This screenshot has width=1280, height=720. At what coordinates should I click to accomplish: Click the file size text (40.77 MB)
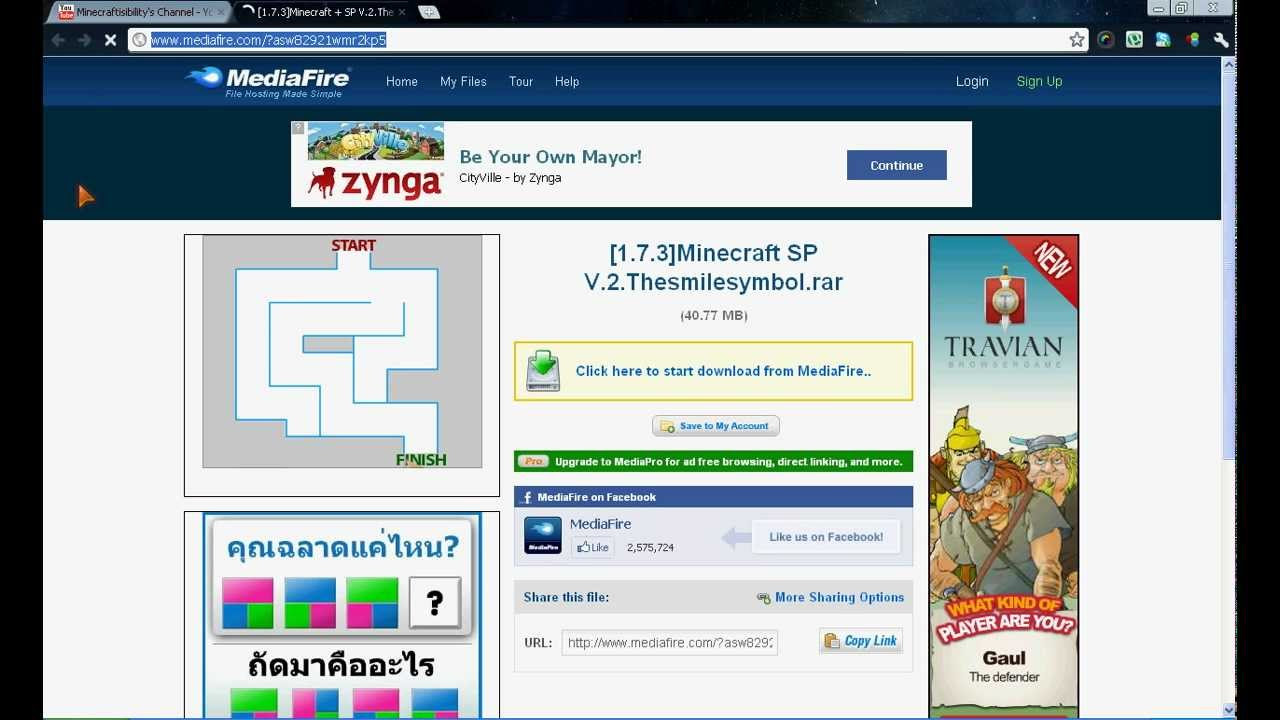(x=714, y=315)
